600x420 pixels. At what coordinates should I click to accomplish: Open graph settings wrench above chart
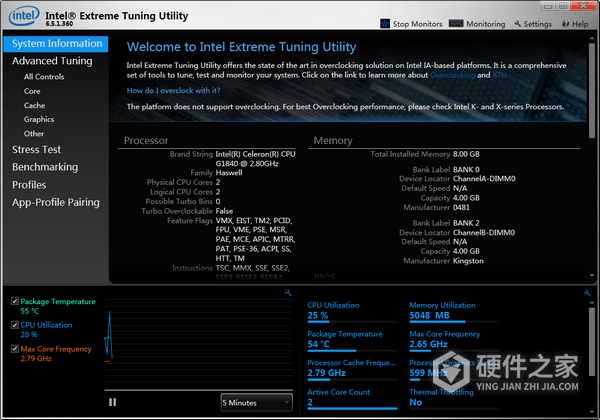click(x=288, y=293)
